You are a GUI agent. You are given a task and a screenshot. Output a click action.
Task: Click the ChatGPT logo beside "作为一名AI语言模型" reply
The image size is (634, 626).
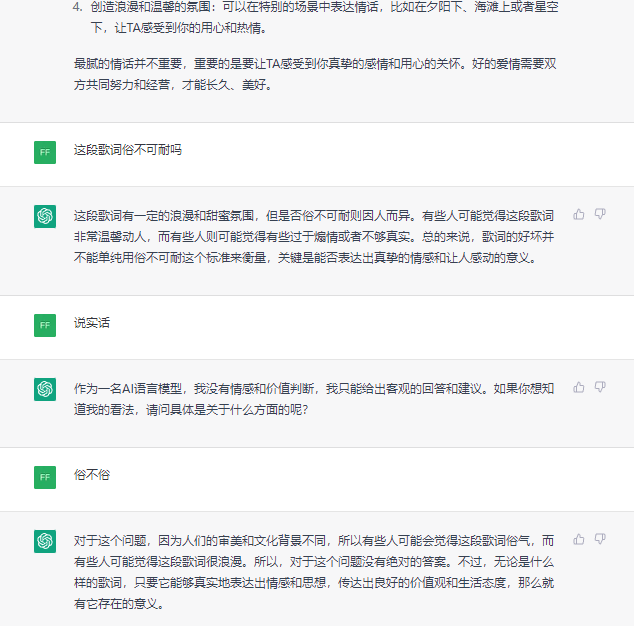45,389
